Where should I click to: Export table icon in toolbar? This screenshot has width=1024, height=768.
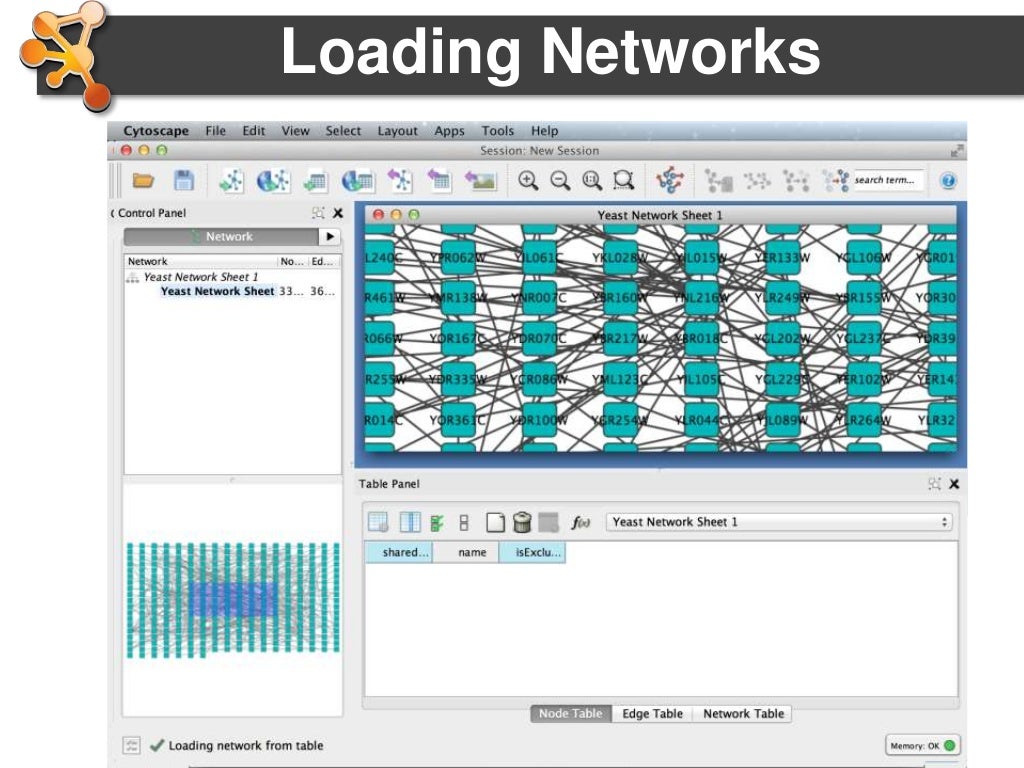coord(440,180)
